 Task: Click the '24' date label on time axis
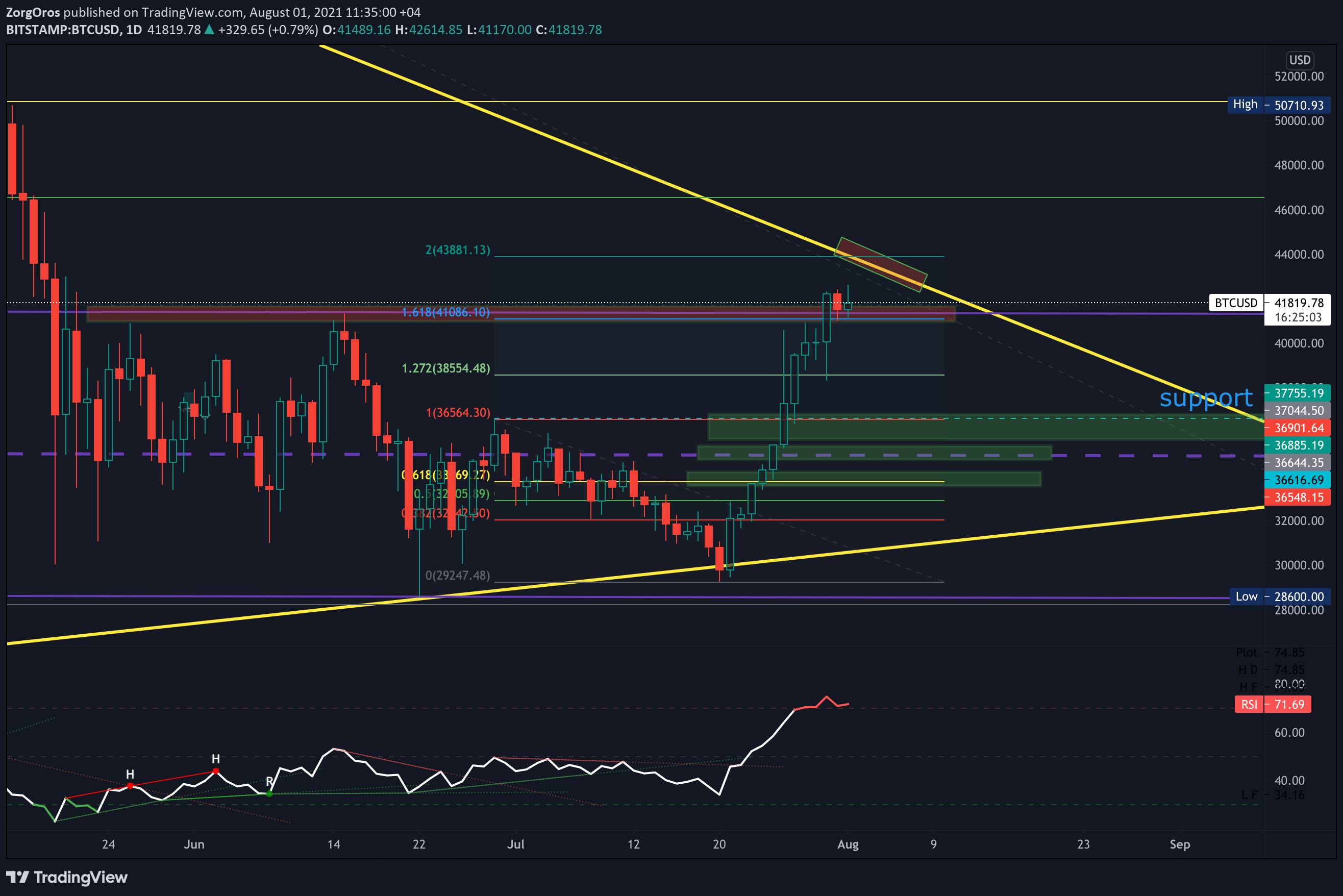pyautogui.click(x=108, y=844)
